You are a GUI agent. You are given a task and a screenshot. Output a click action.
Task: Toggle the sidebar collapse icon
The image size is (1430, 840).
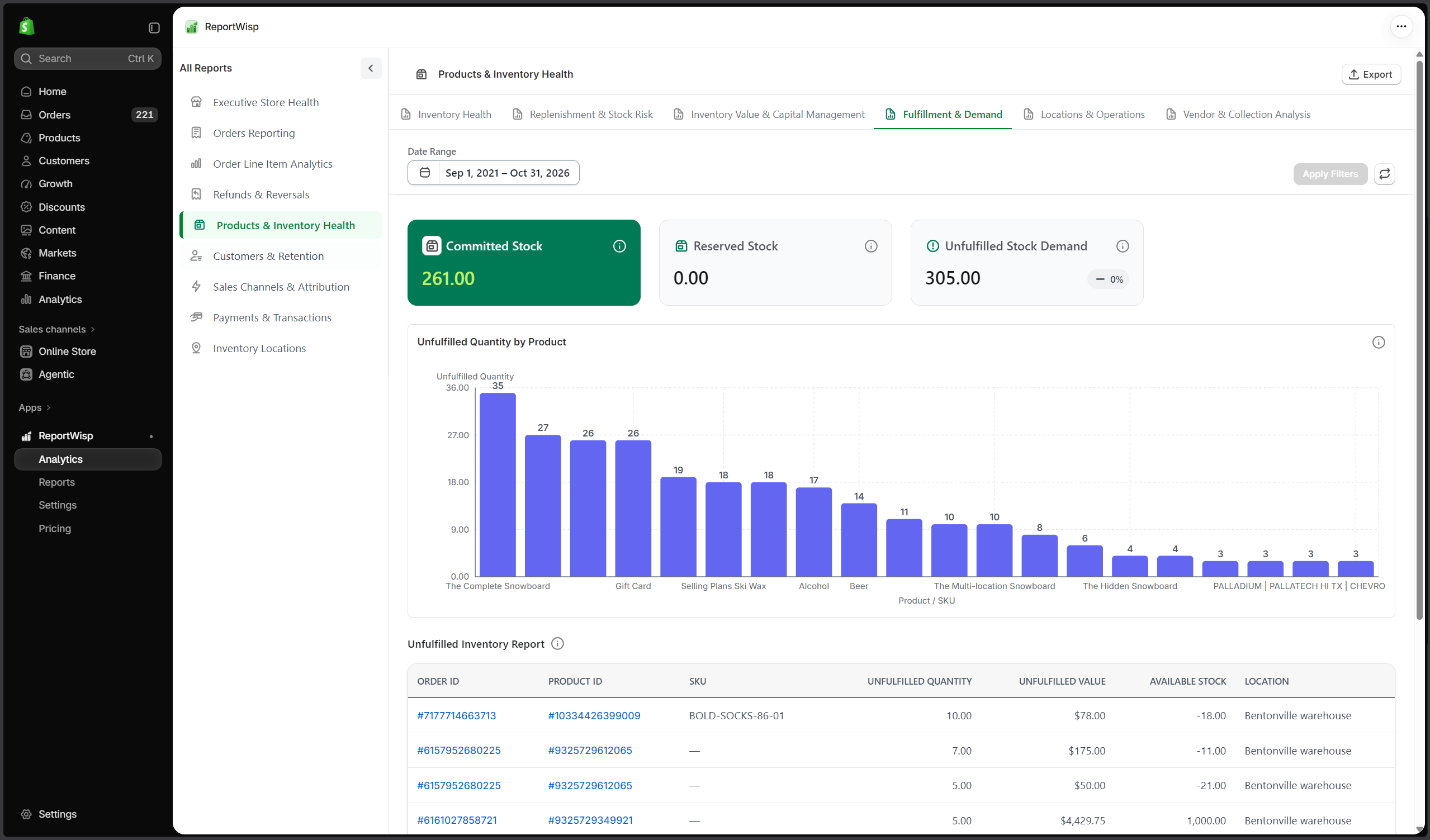pos(154,28)
